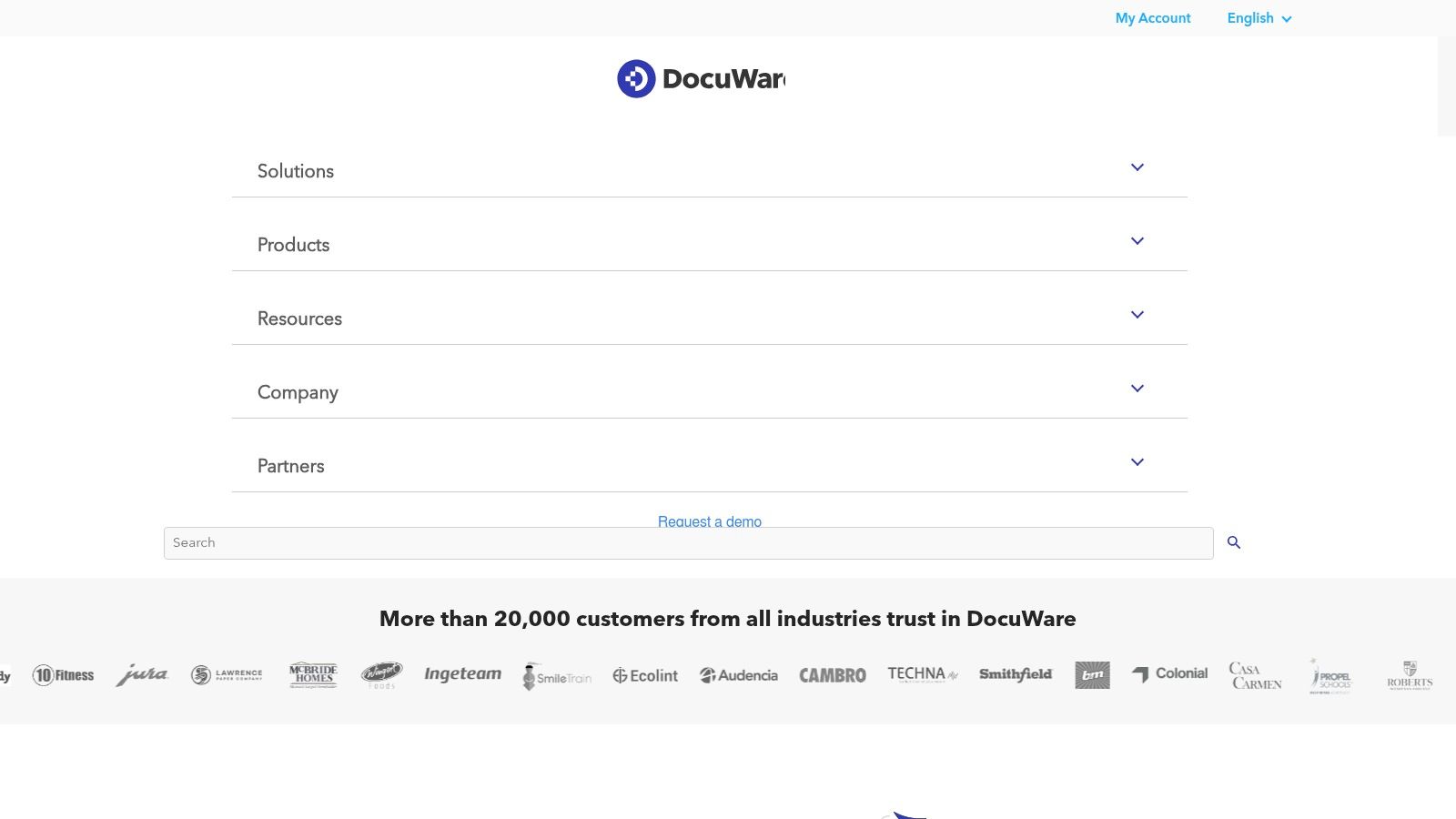Click the search magnifier icon
This screenshot has height=819, width=1456.
pos(1234,542)
